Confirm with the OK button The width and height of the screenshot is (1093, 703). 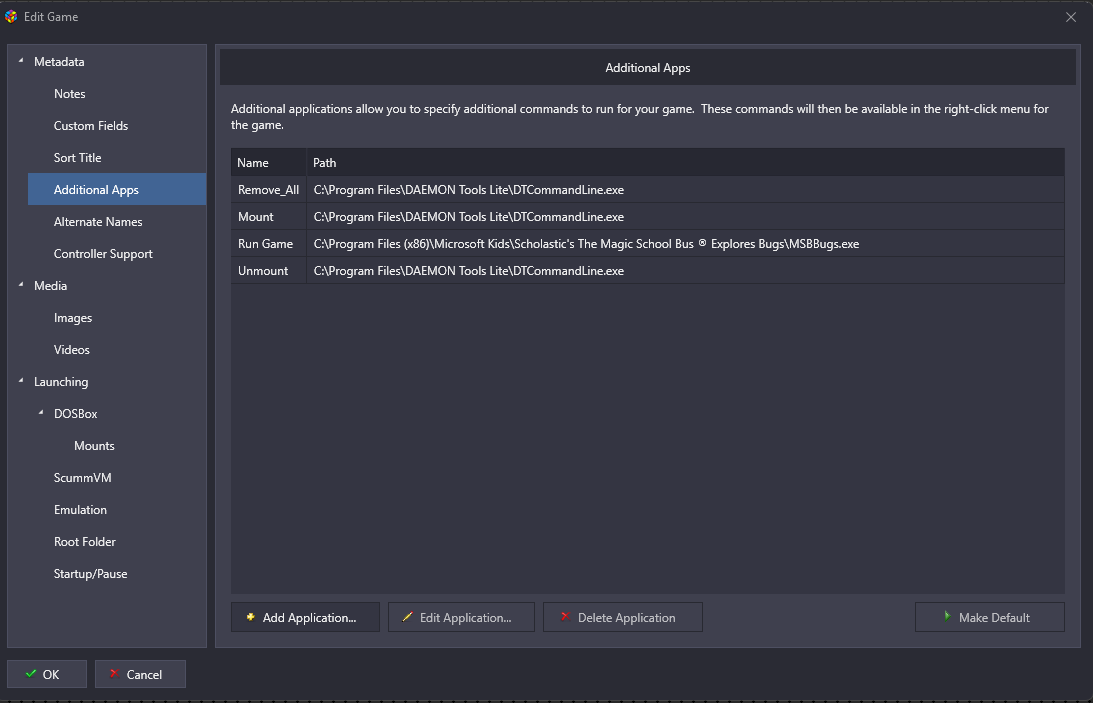point(47,674)
